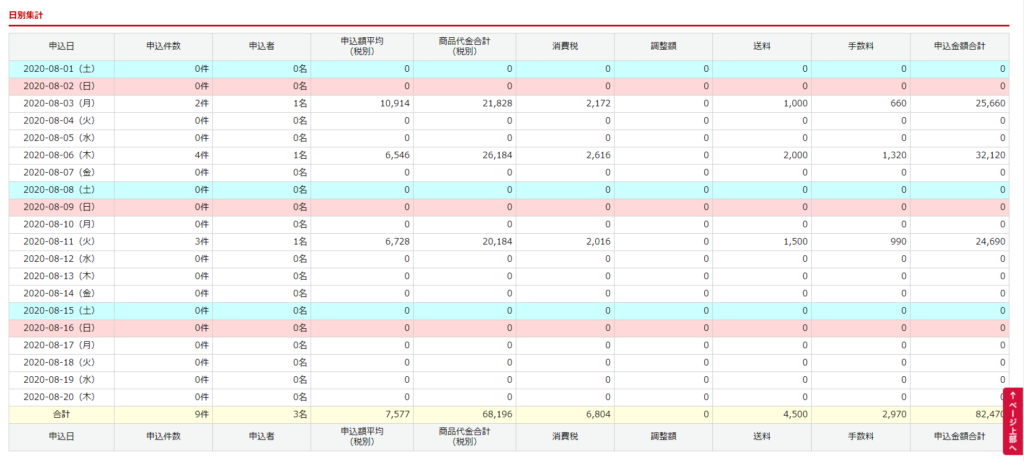Click the 6,804 total tax cell
The height and width of the screenshot is (461, 1024).
click(x=565, y=414)
